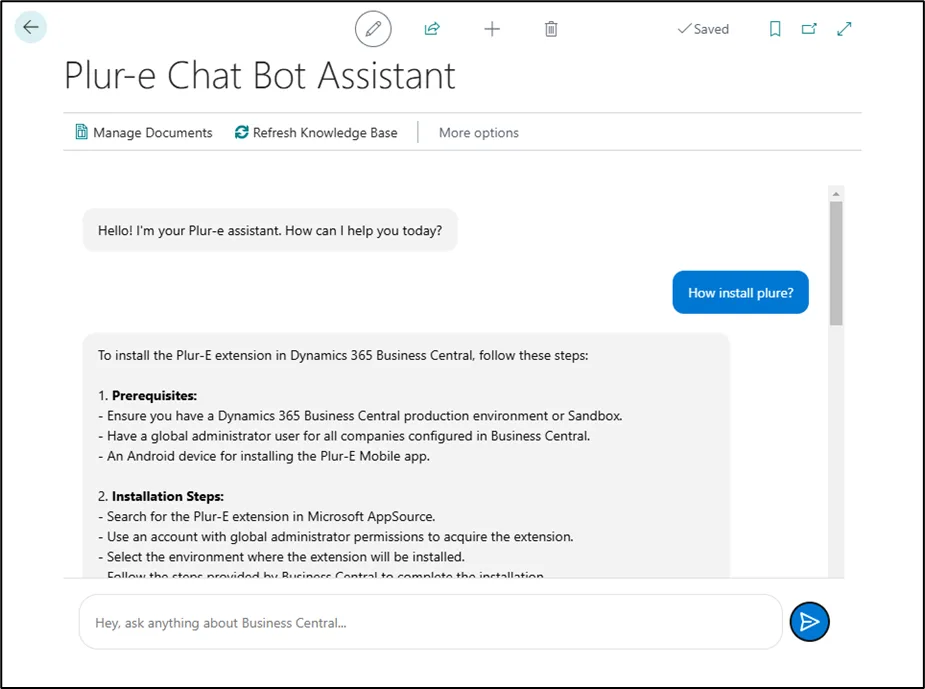The height and width of the screenshot is (689, 925).
Task: Click the Refresh Knowledge Base sync icon
Action: (241, 132)
